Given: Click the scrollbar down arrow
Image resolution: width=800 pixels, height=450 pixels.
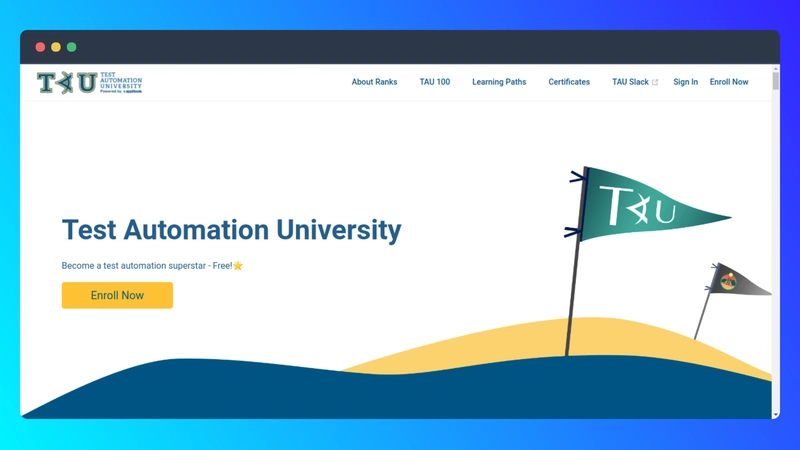Looking at the screenshot, I should click(x=776, y=415).
